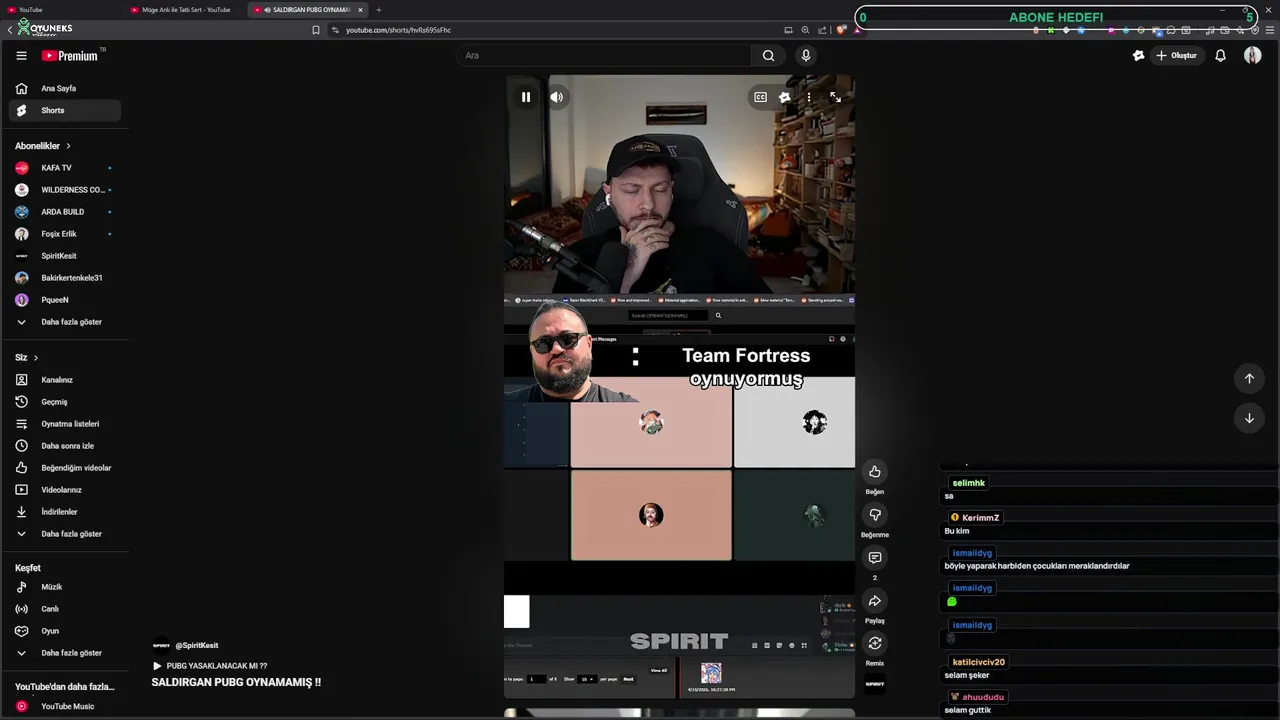Open Oynatma listeleri
The image size is (1280, 720).
(x=65, y=424)
